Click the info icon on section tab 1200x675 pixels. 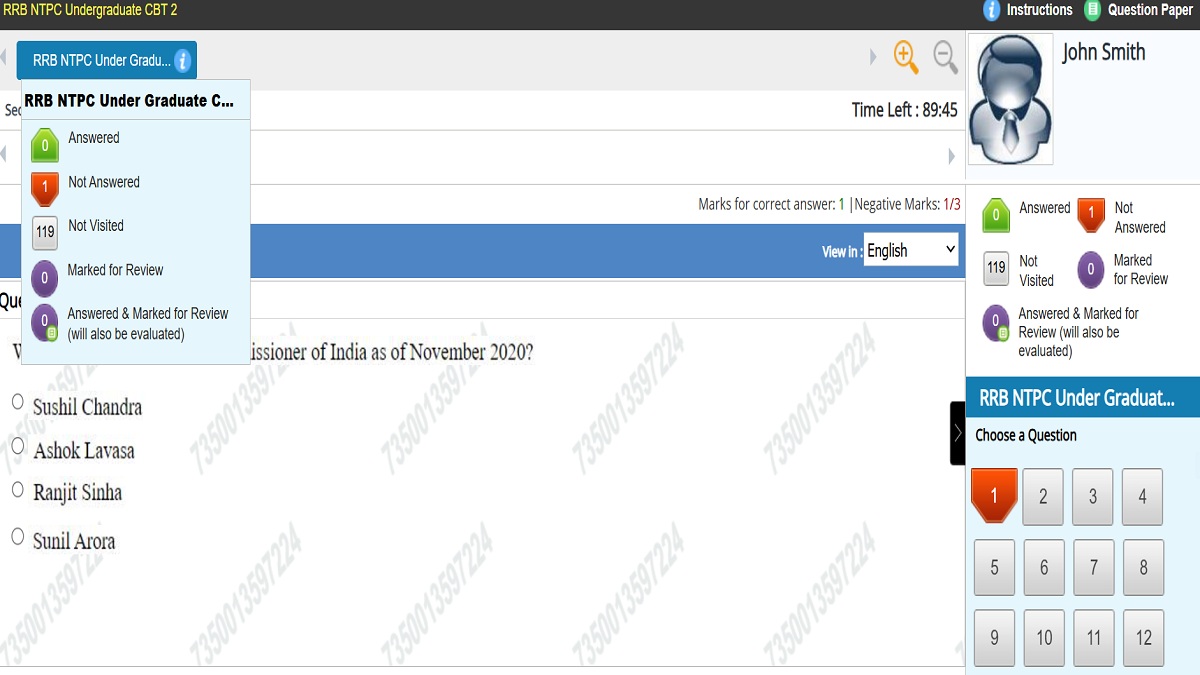pos(183,61)
